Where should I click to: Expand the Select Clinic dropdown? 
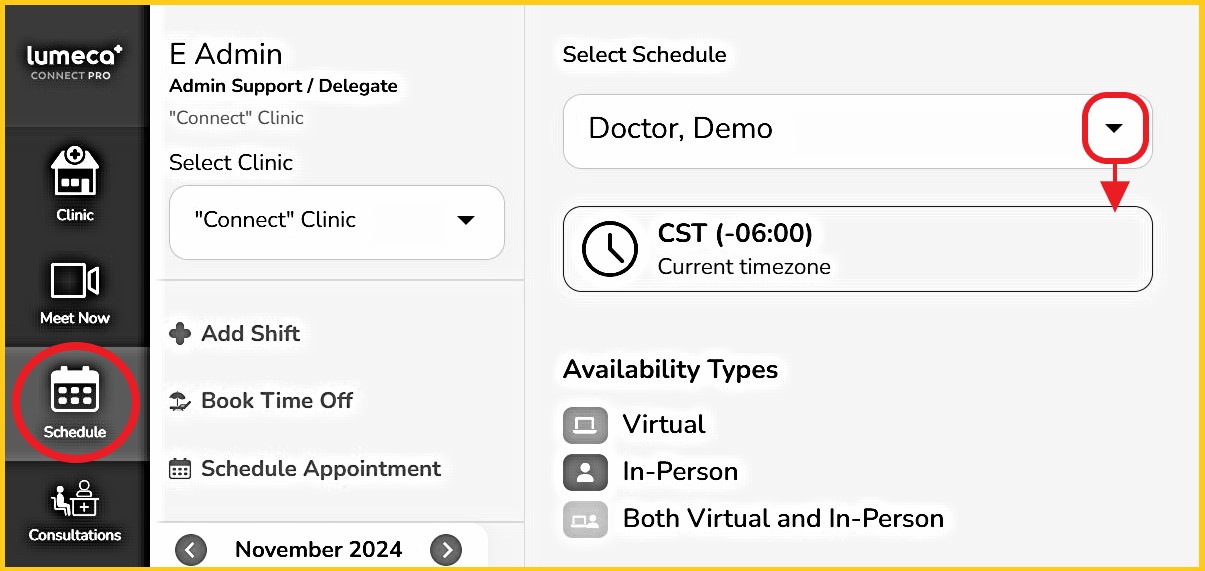click(x=465, y=221)
